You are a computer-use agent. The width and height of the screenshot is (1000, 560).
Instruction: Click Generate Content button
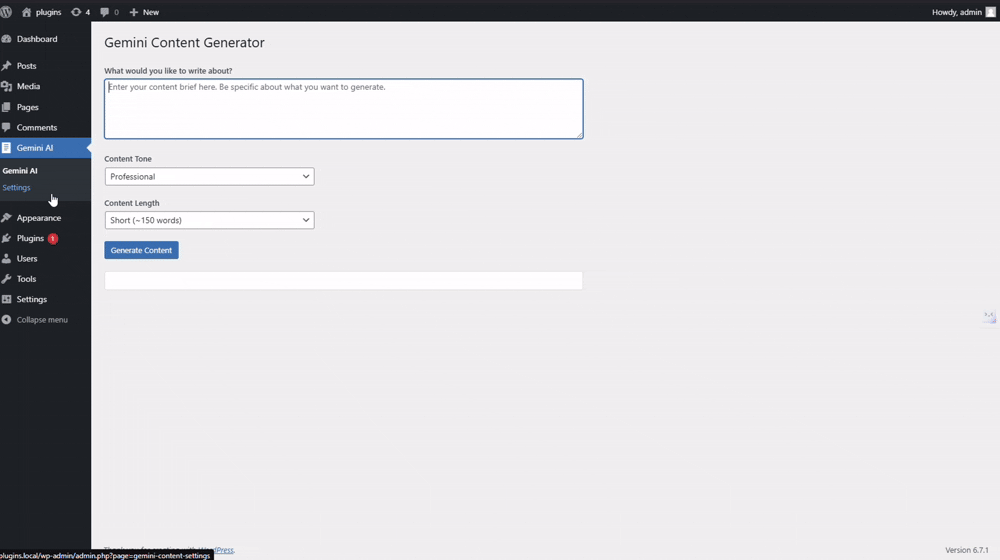click(141, 250)
